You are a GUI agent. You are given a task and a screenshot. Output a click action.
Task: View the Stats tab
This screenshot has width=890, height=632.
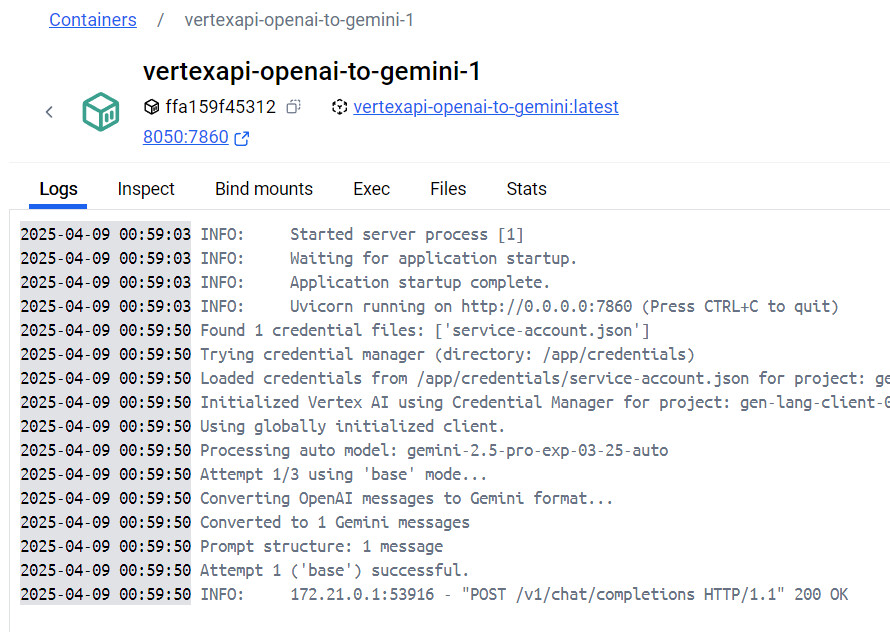(526, 189)
